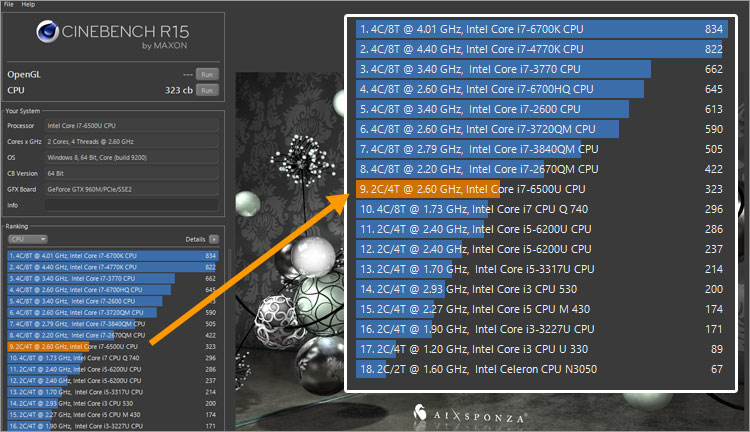Select the orange row 9 i7-6500U entry

coord(113,347)
